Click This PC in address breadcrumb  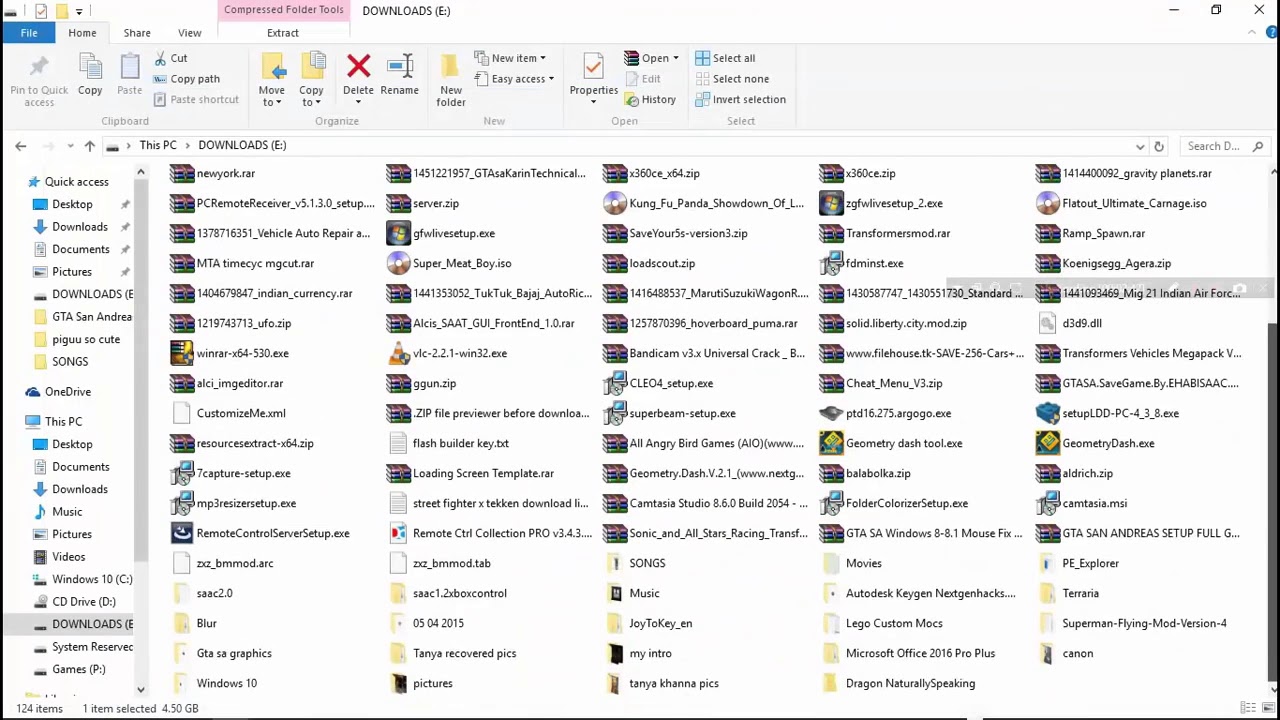[158, 146]
